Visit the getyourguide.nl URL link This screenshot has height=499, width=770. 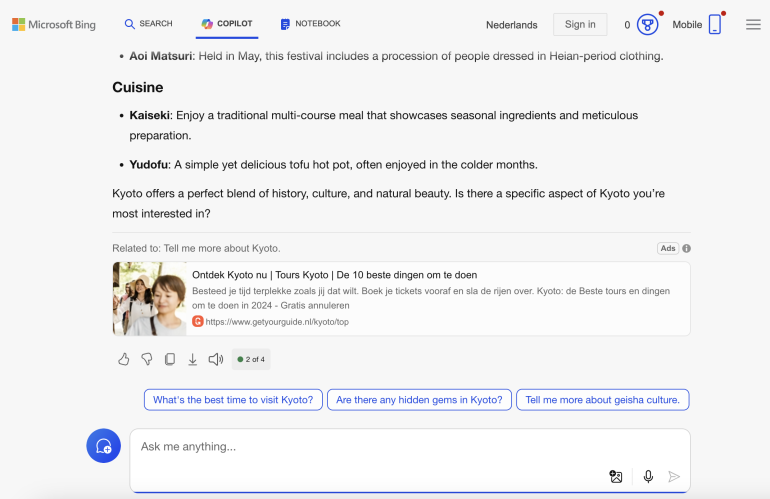pyautogui.click(x=277, y=322)
